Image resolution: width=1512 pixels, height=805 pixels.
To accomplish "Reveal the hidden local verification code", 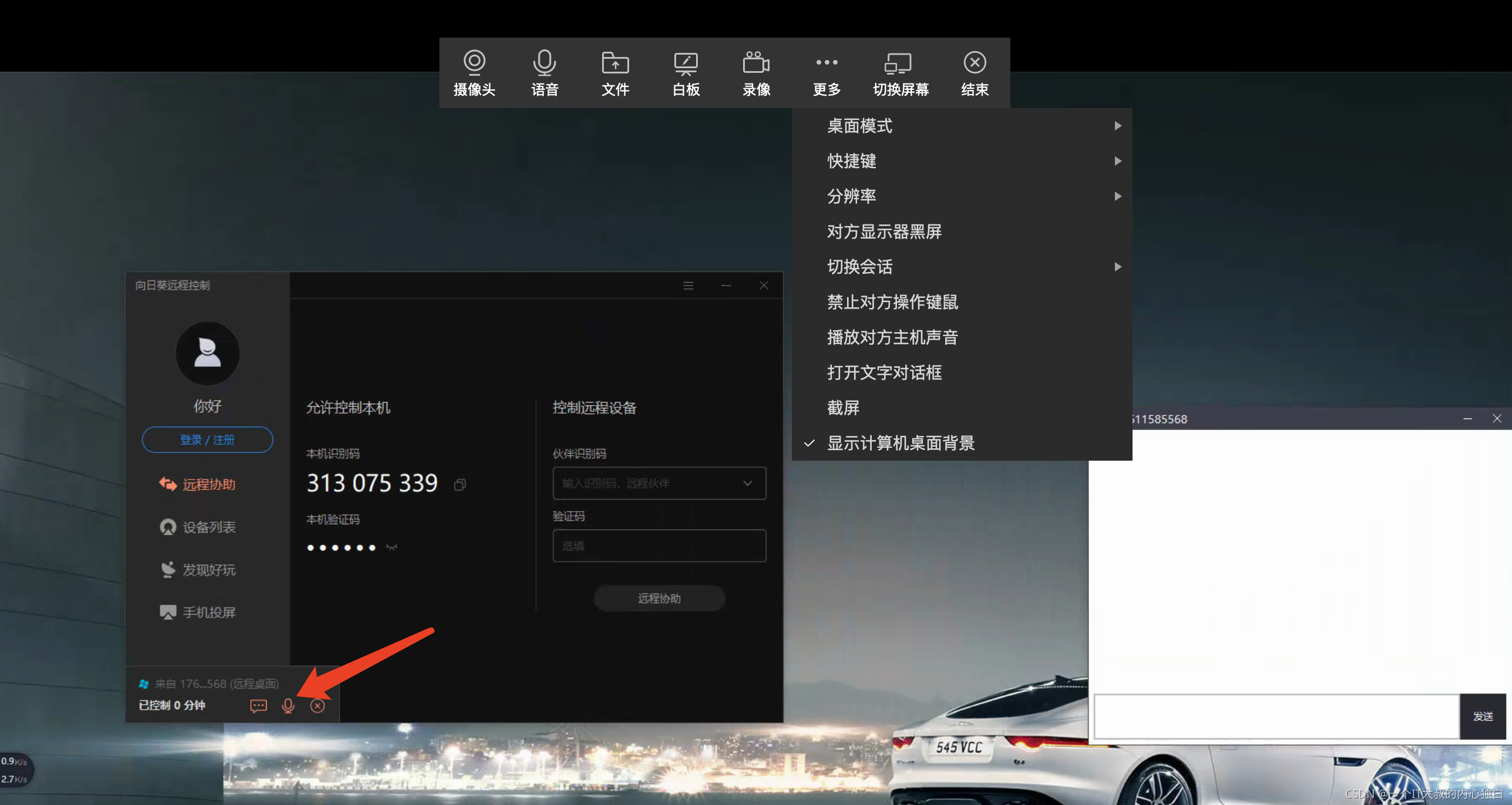I will point(392,548).
